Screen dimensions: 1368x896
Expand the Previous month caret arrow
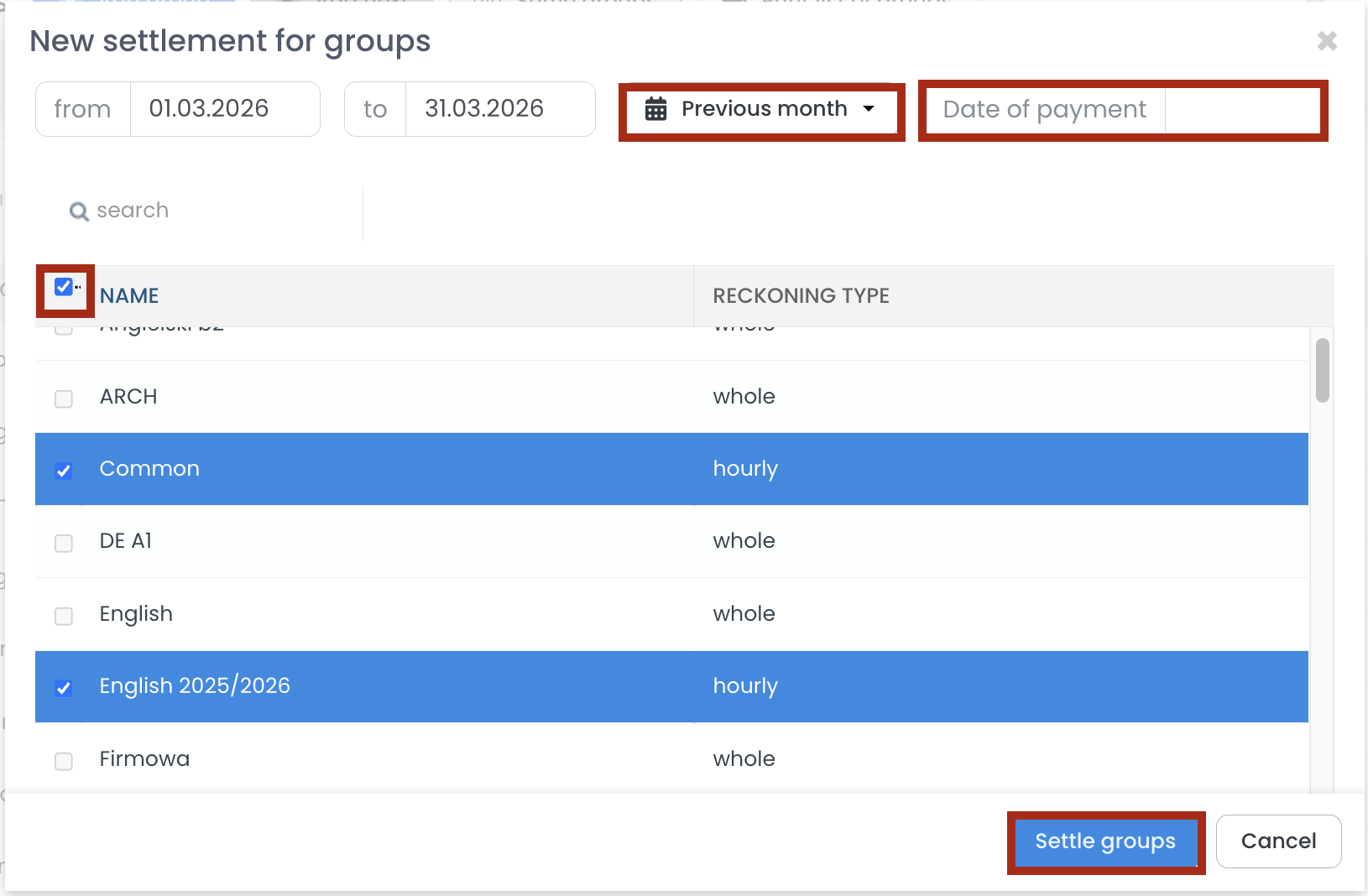point(869,109)
